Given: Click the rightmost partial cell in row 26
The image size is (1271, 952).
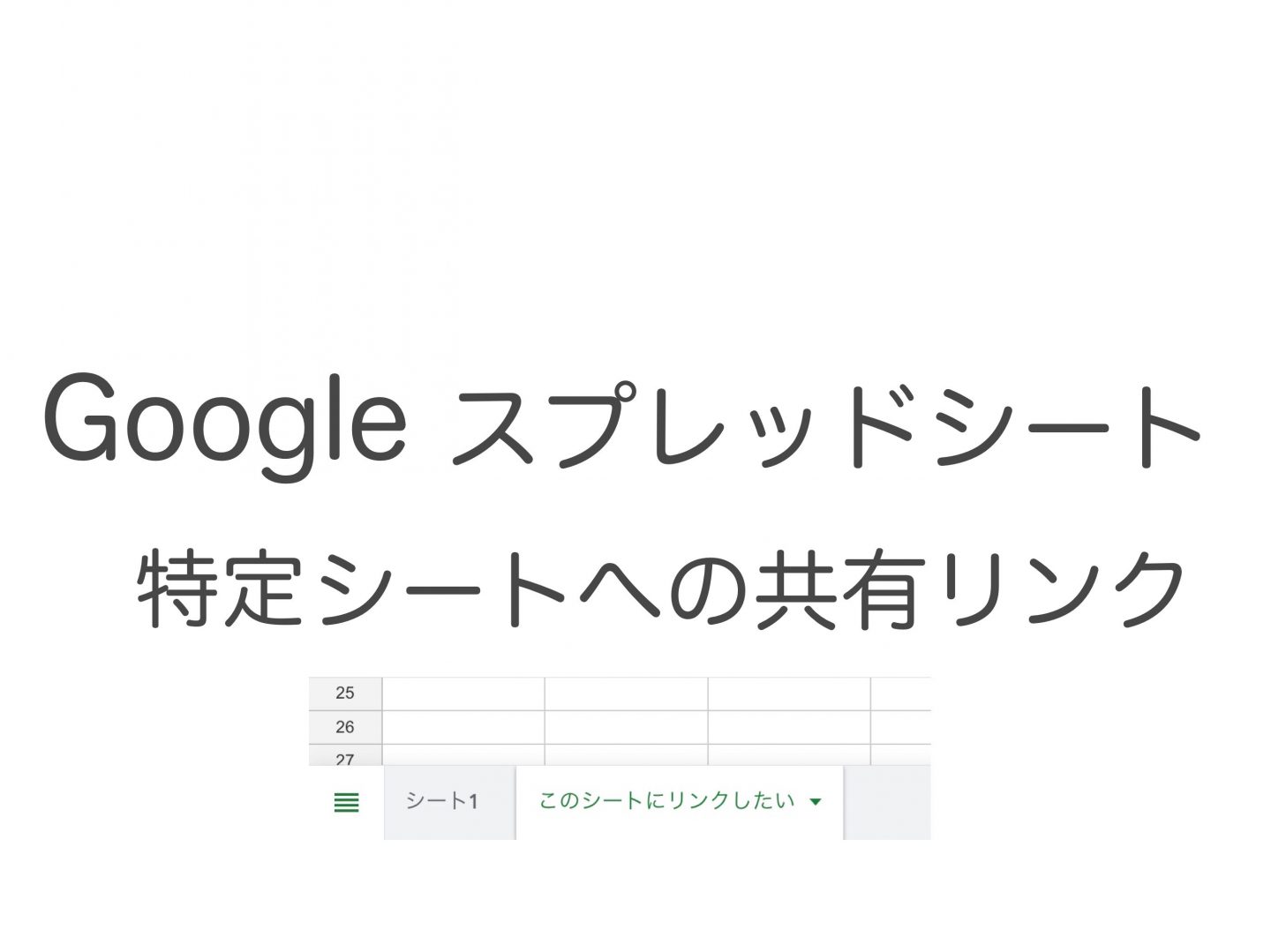Looking at the screenshot, I should [900, 726].
